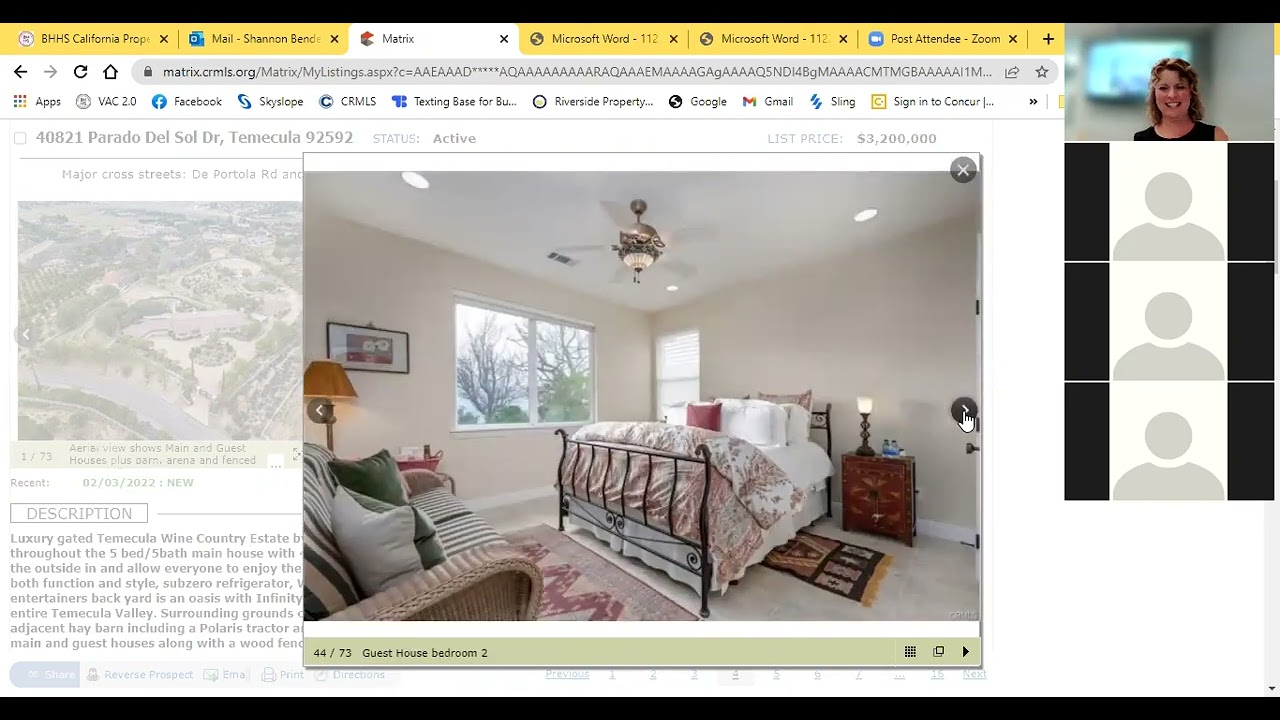This screenshot has width=1280, height=720.
Task: Open CRMLS bookmark
Action: 348,101
